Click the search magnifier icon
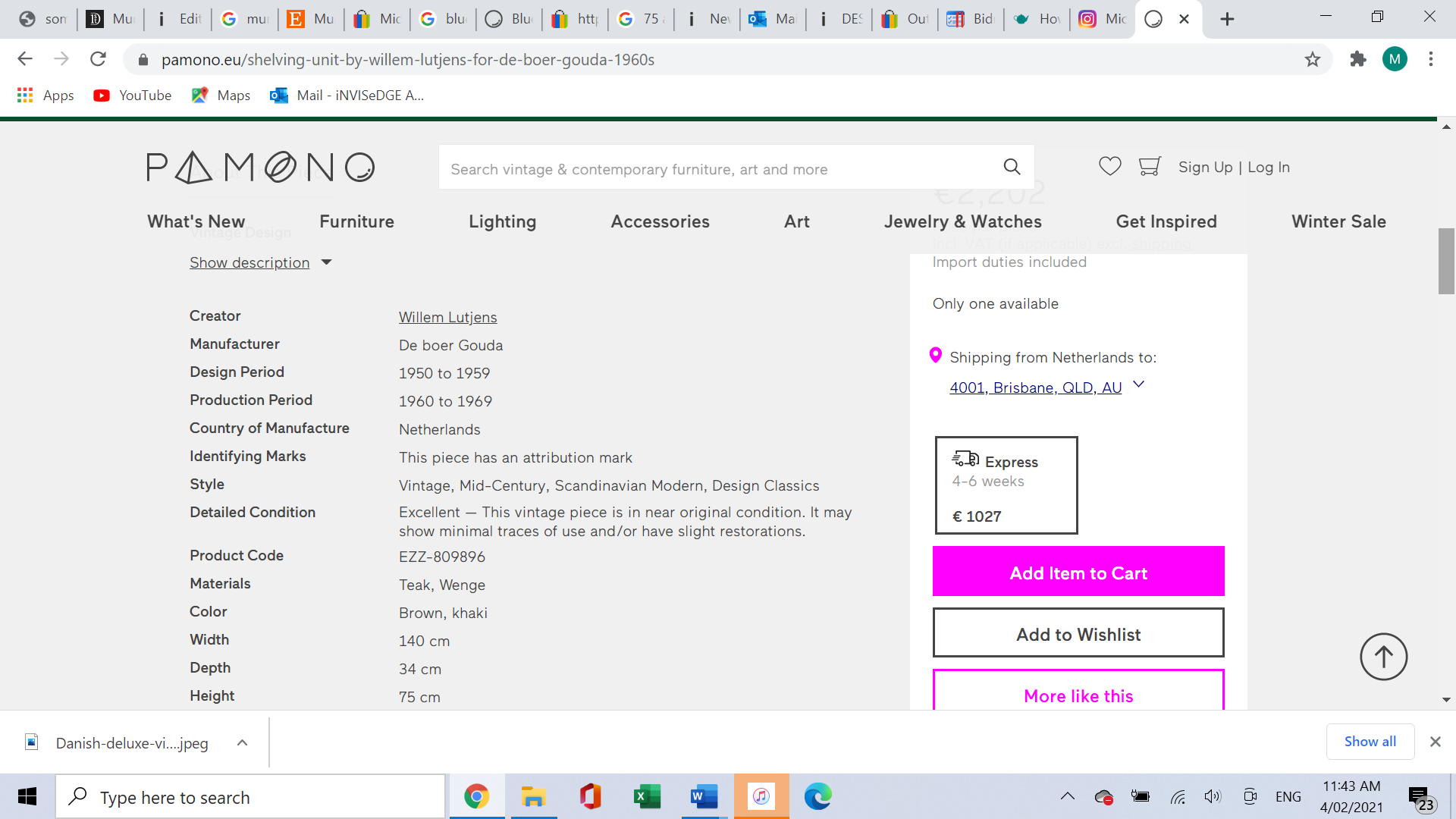This screenshot has width=1456, height=819. pos(1012,167)
